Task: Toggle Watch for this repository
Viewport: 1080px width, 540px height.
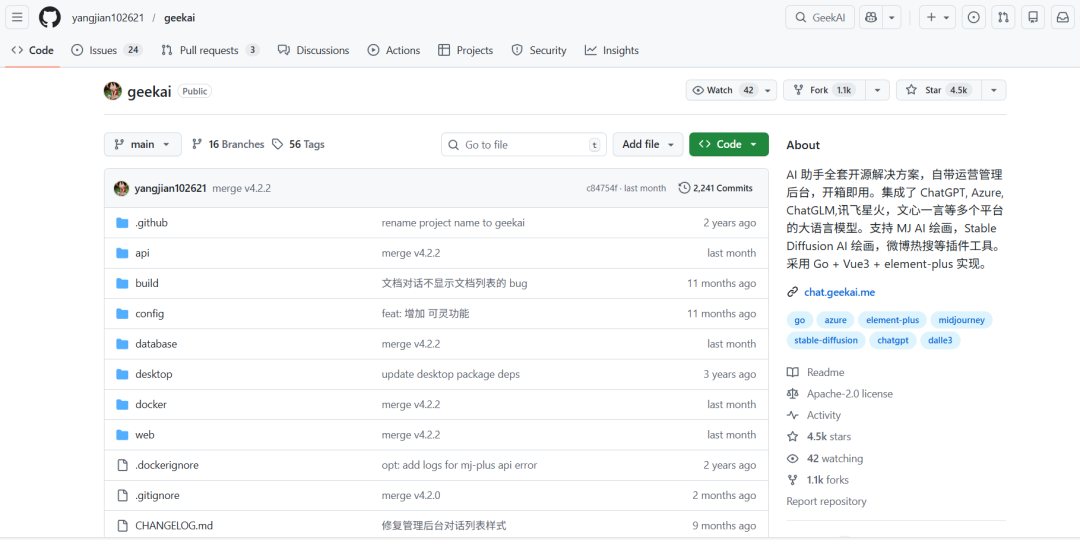Action: click(x=721, y=90)
